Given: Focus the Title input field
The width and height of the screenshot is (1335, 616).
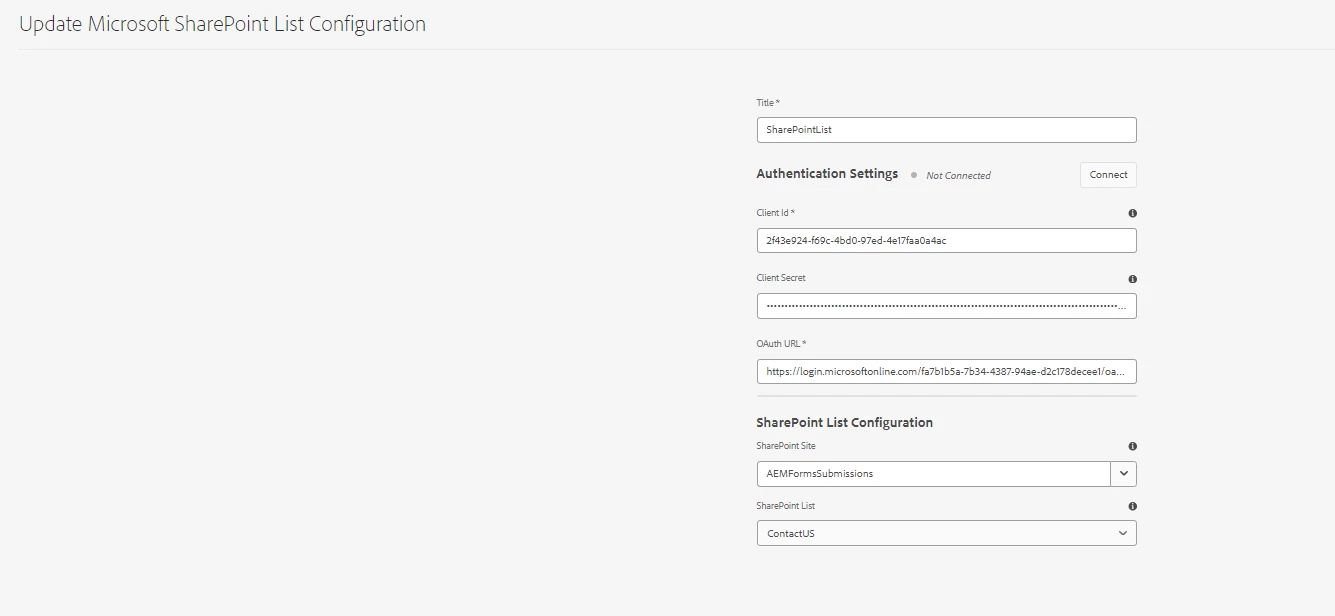Looking at the screenshot, I should pos(946,130).
